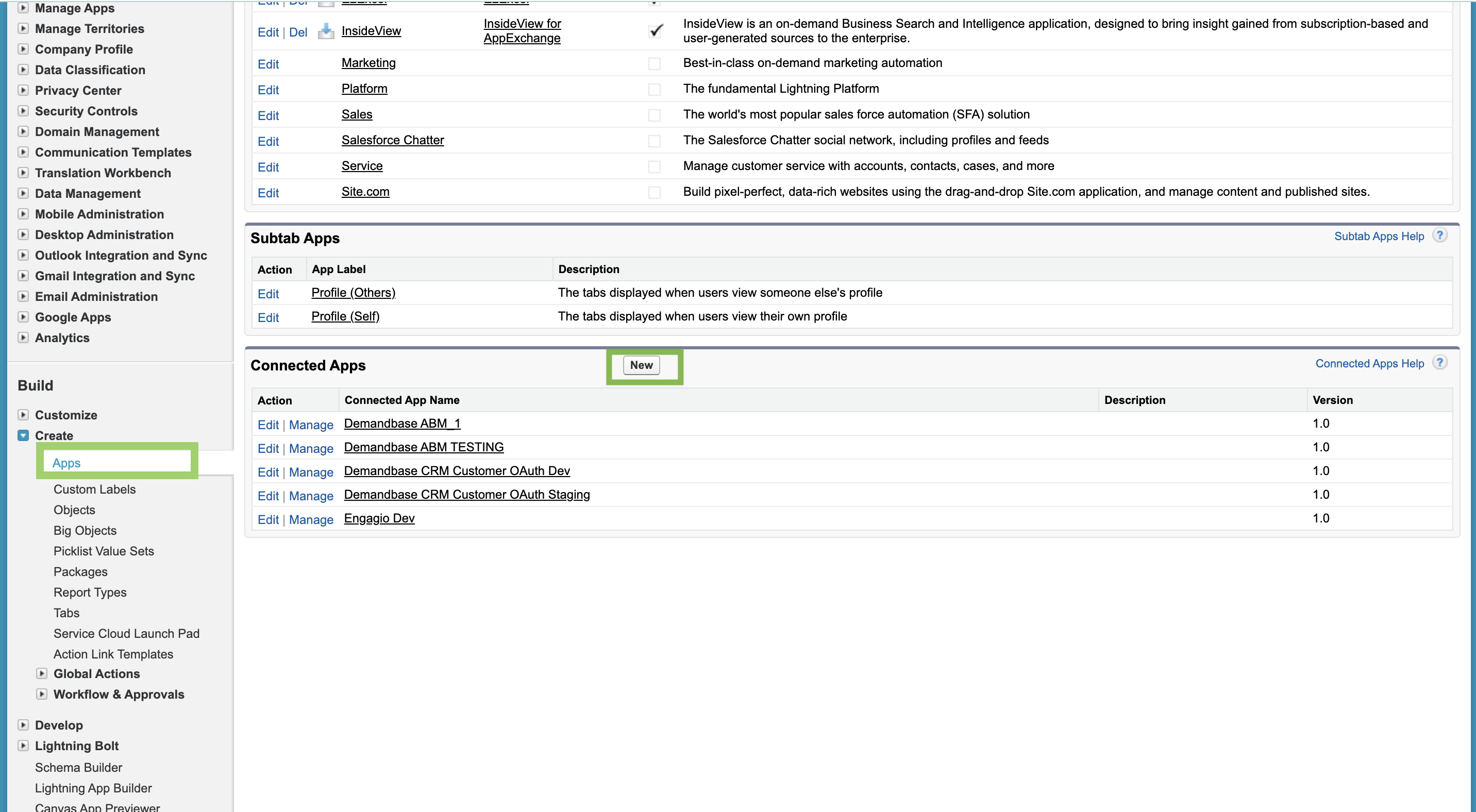Collapse the Create section
1476x812 pixels.
23,435
